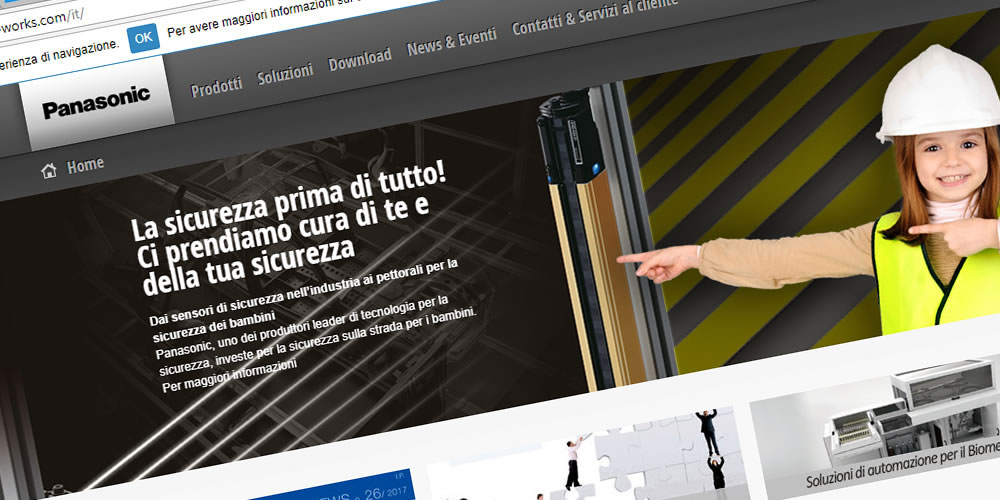Image resolution: width=1000 pixels, height=500 pixels.
Task: Open the Soluzioni menu
Action: pos(285,73)
